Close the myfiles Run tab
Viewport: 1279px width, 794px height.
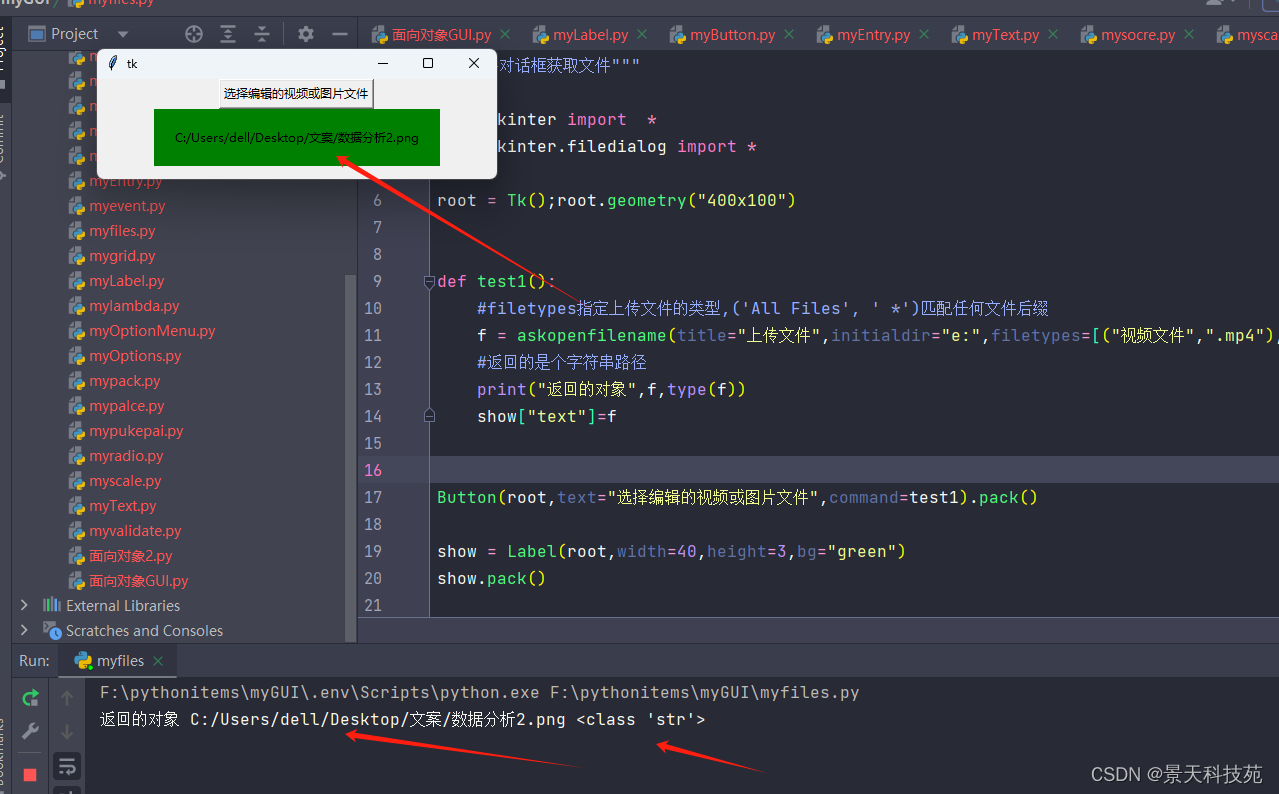coord(158,661)
